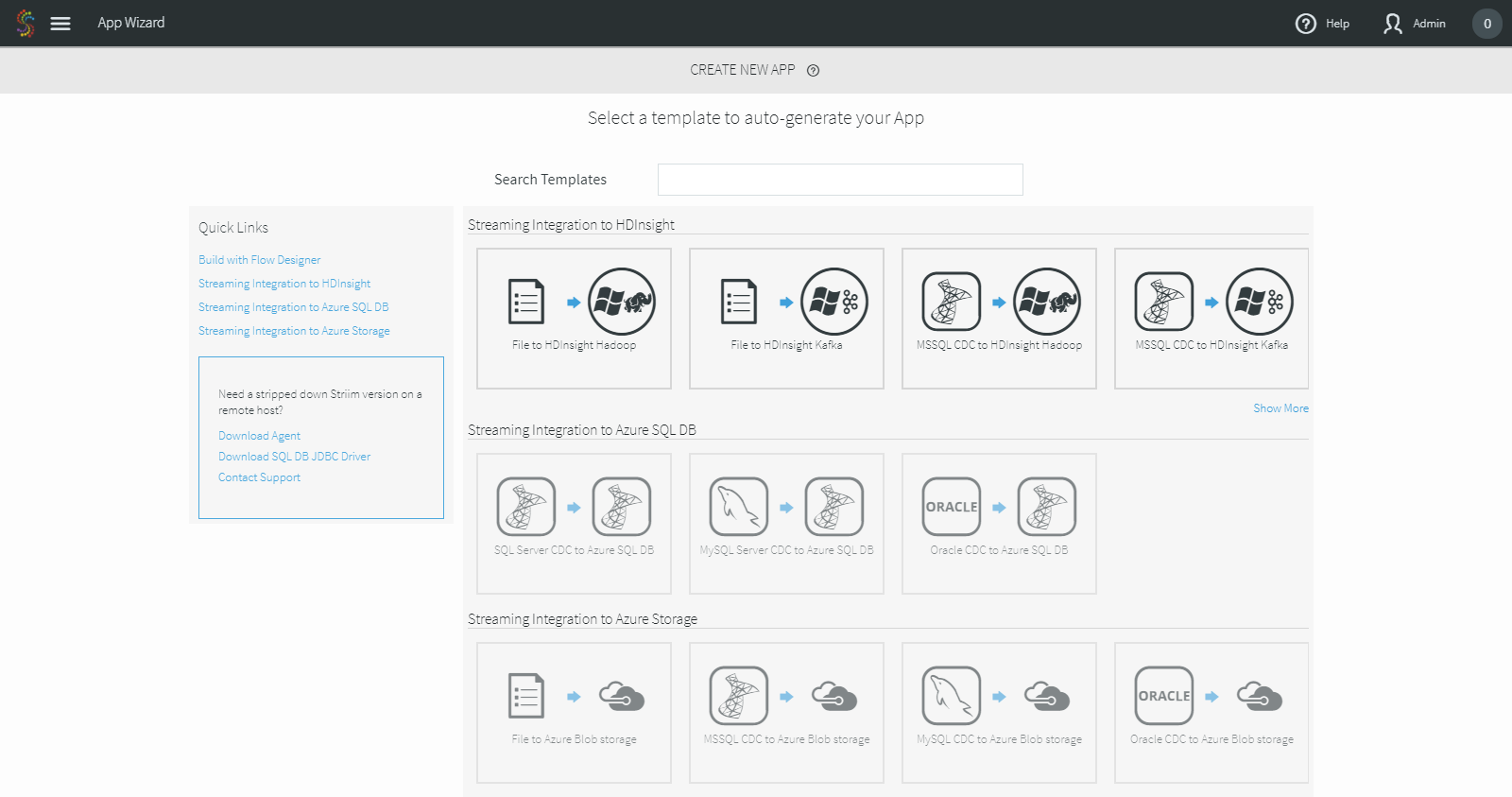Click the Streaming Integration to Azure Storage section heading
This screenshot has height=797, width=1512.
(582, 619)
